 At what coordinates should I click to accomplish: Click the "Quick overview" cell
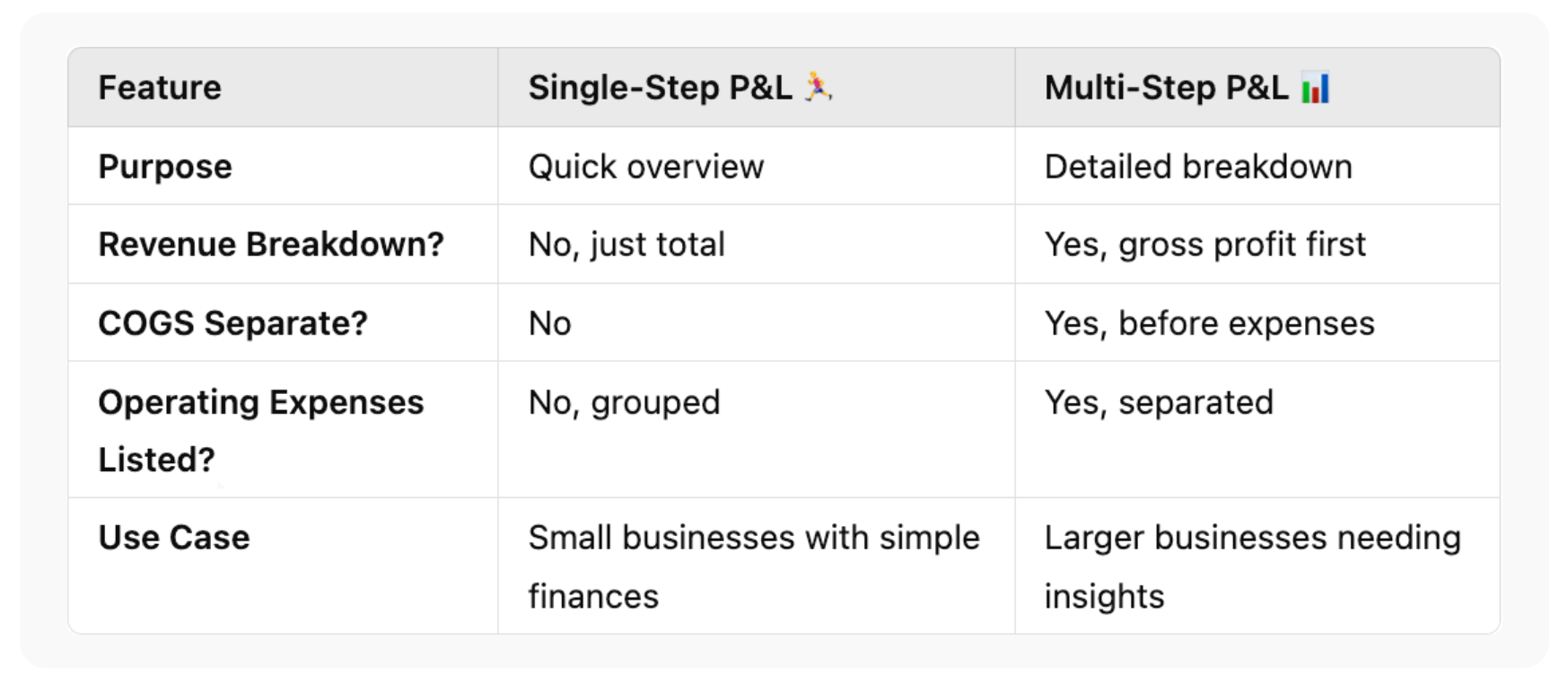(645, 167)
